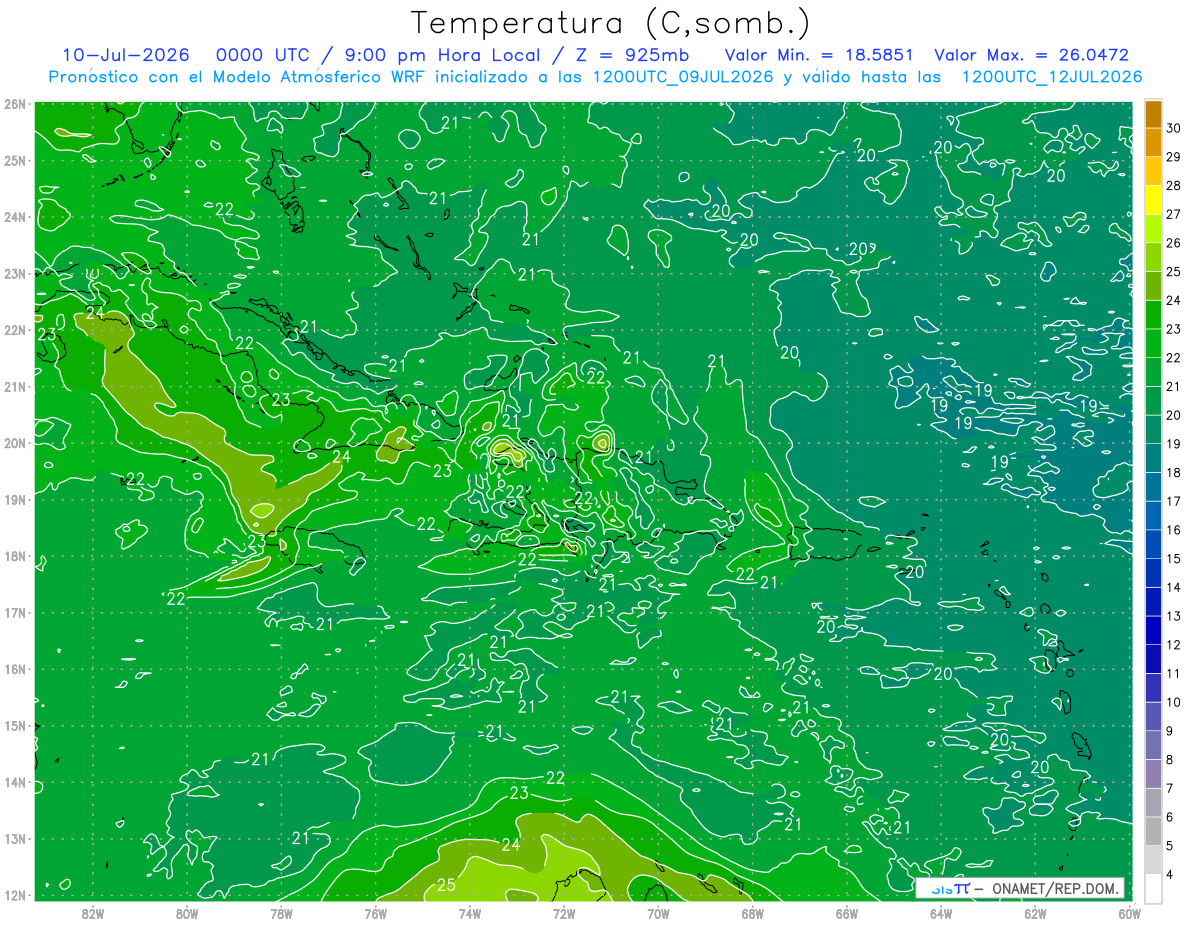
Task: Click the "14N" latitude axis label
Action: (x=16, y=782)
